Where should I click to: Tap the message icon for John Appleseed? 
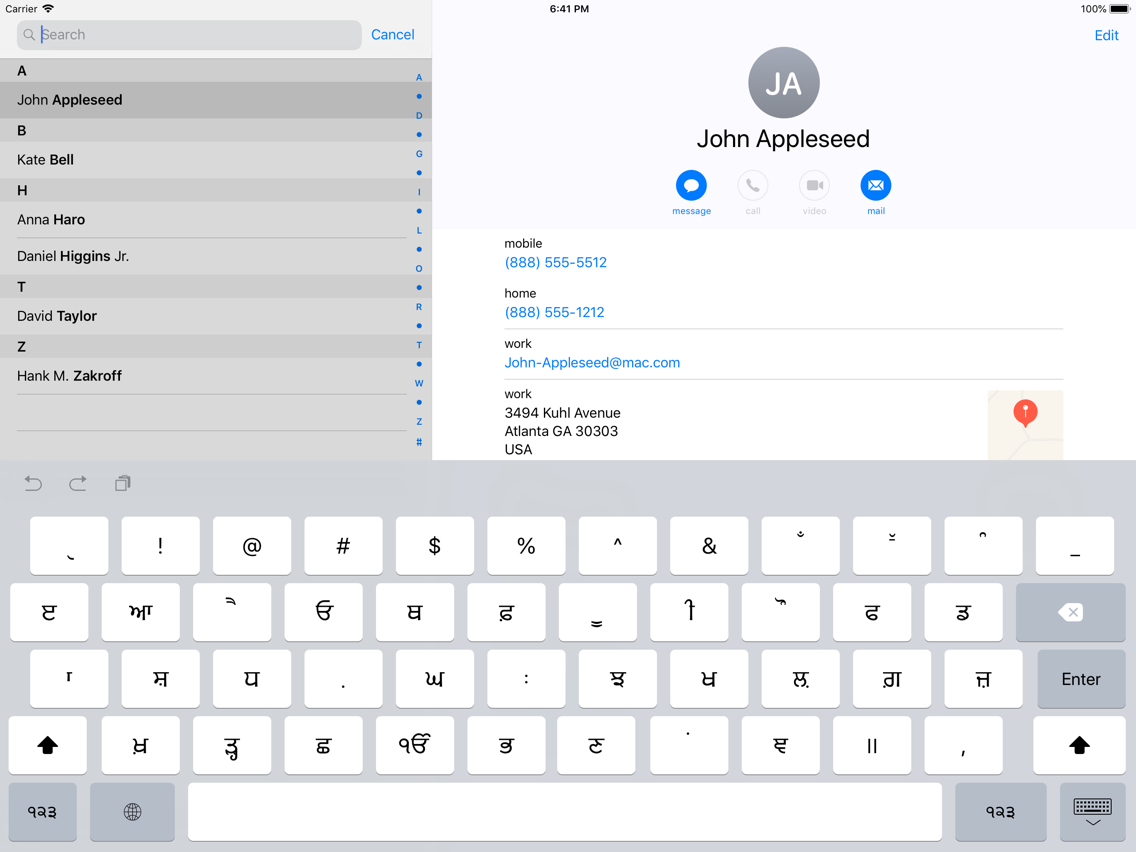[691, 186]
